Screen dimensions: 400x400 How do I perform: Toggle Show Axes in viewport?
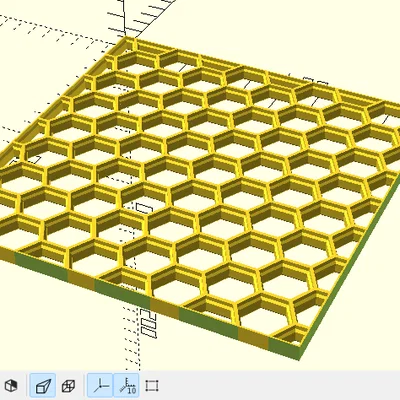pos(100,386)
